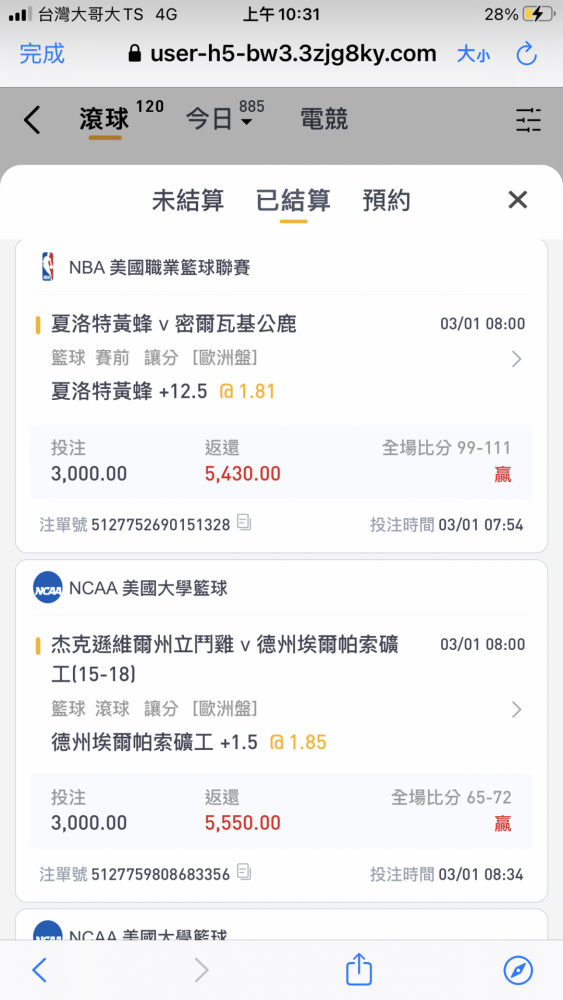Viewport: 563px width, 1000px height.
Task: Expand details for 夏洛特黃蜂 bet chevron
Action: tap(517, 359)
